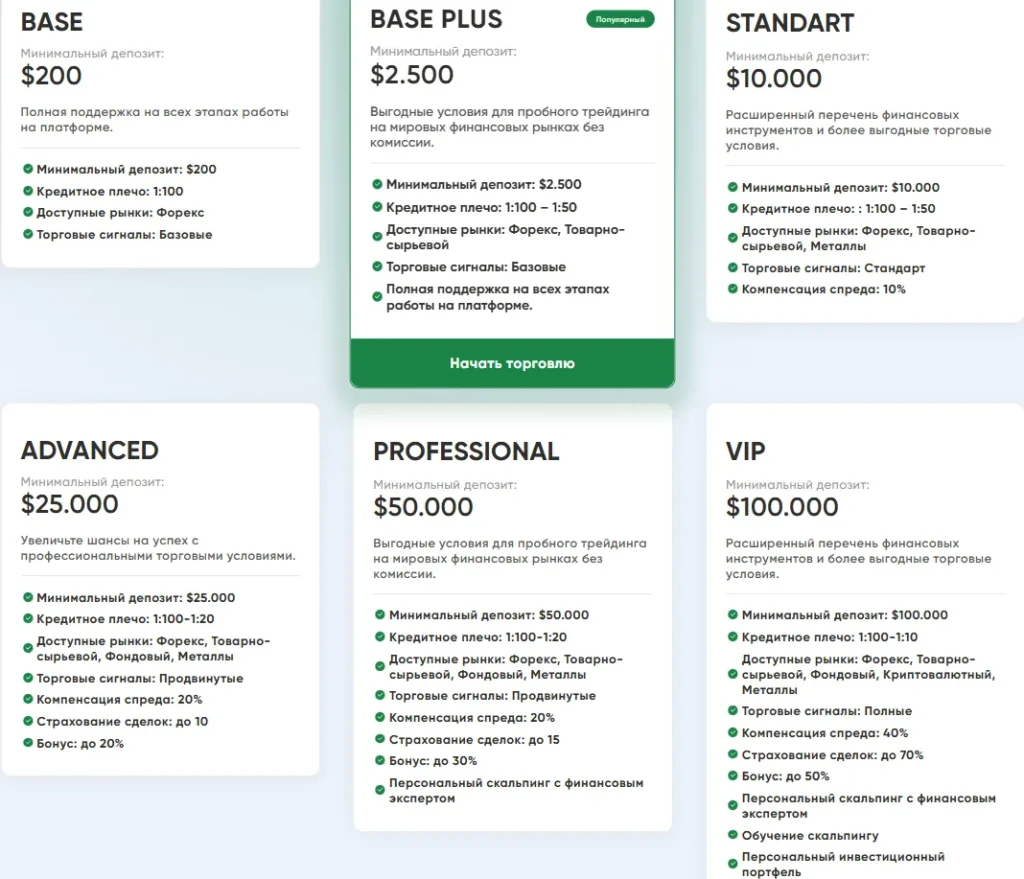Click the $100.000 VIP deposit amount
The image size is (1024, 879).
coord(782,507)
